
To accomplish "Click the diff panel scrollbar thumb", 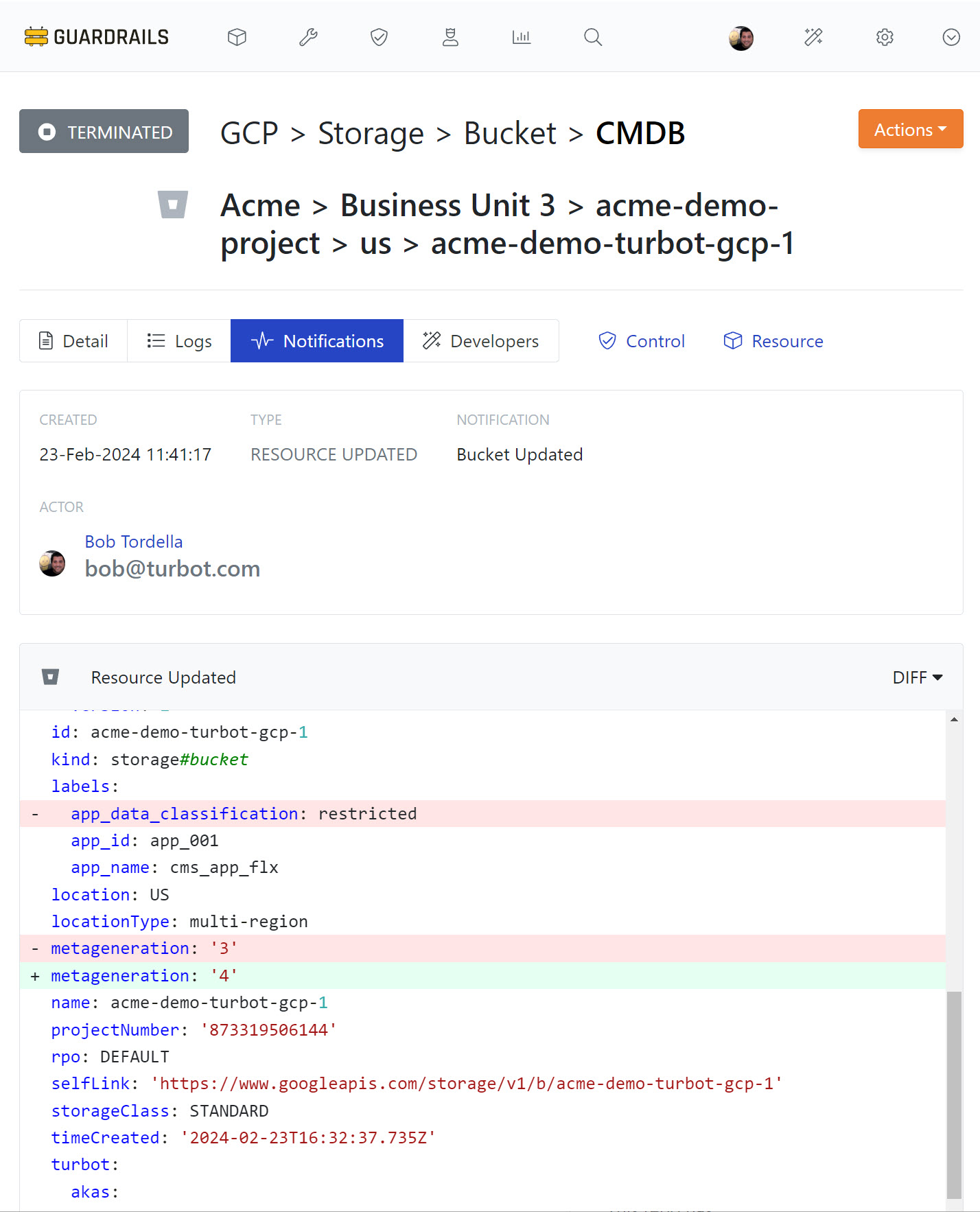I will [x=954, y=1095].
